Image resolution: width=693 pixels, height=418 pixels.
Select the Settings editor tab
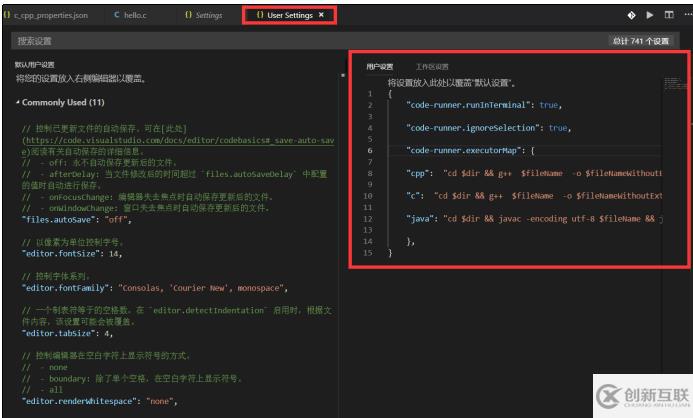(x=204, y=15)
